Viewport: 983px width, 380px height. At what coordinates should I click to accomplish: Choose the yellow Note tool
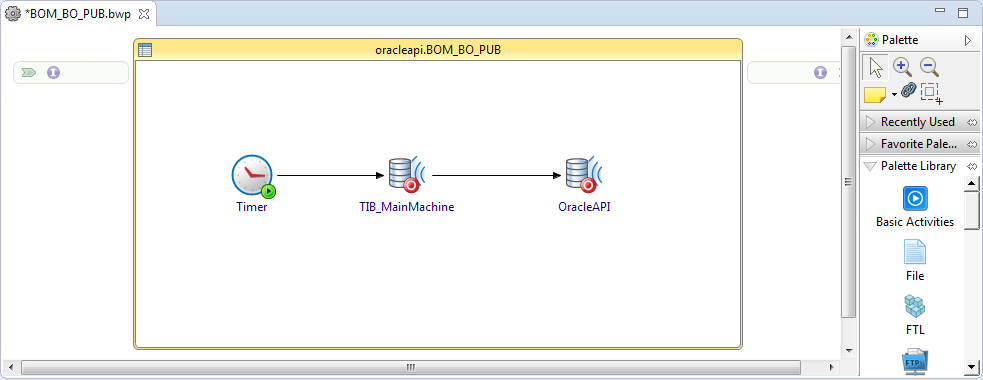pos(875,95)
